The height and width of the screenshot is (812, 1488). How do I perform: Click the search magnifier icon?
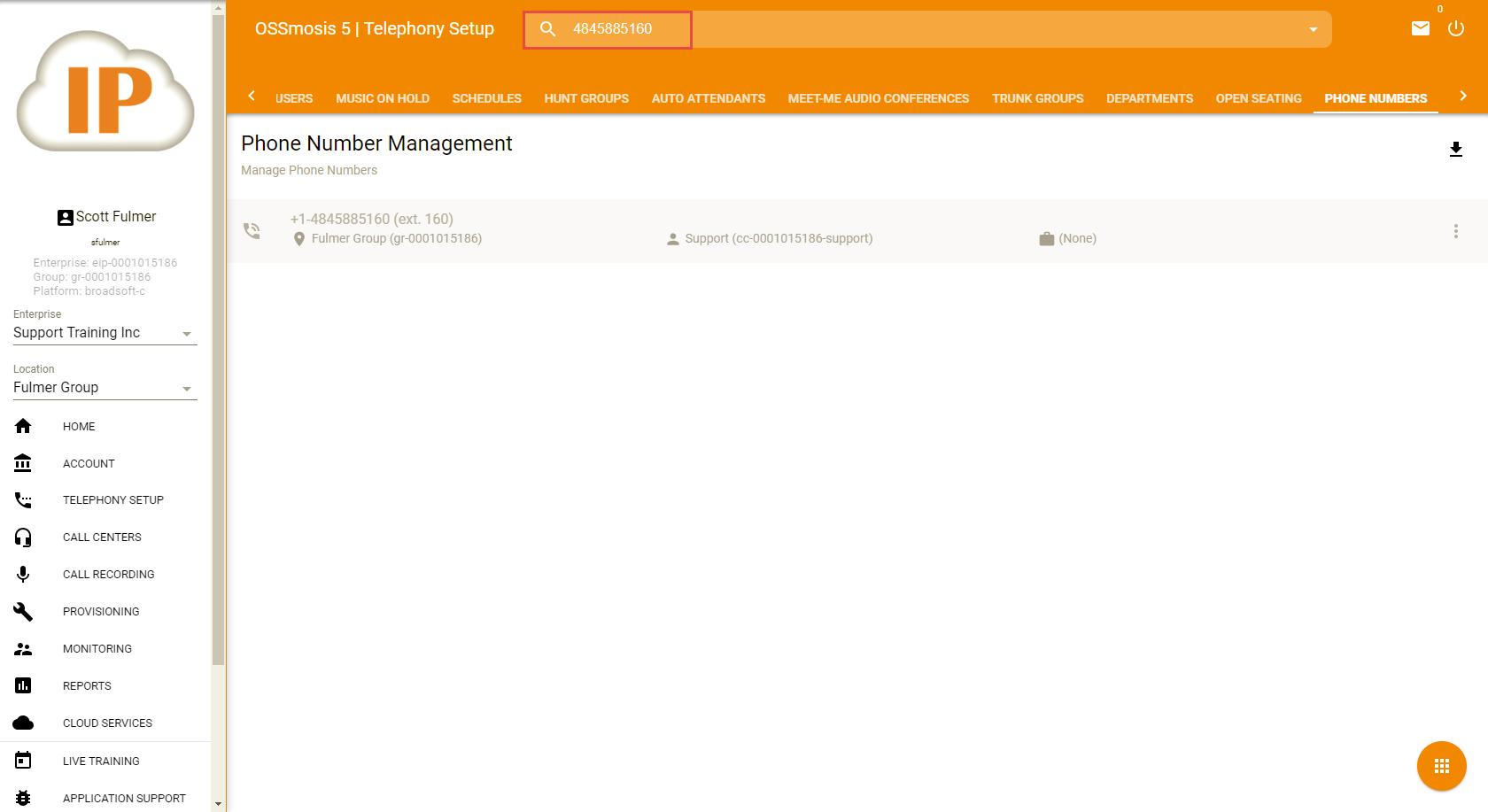(x=548, y=29)
